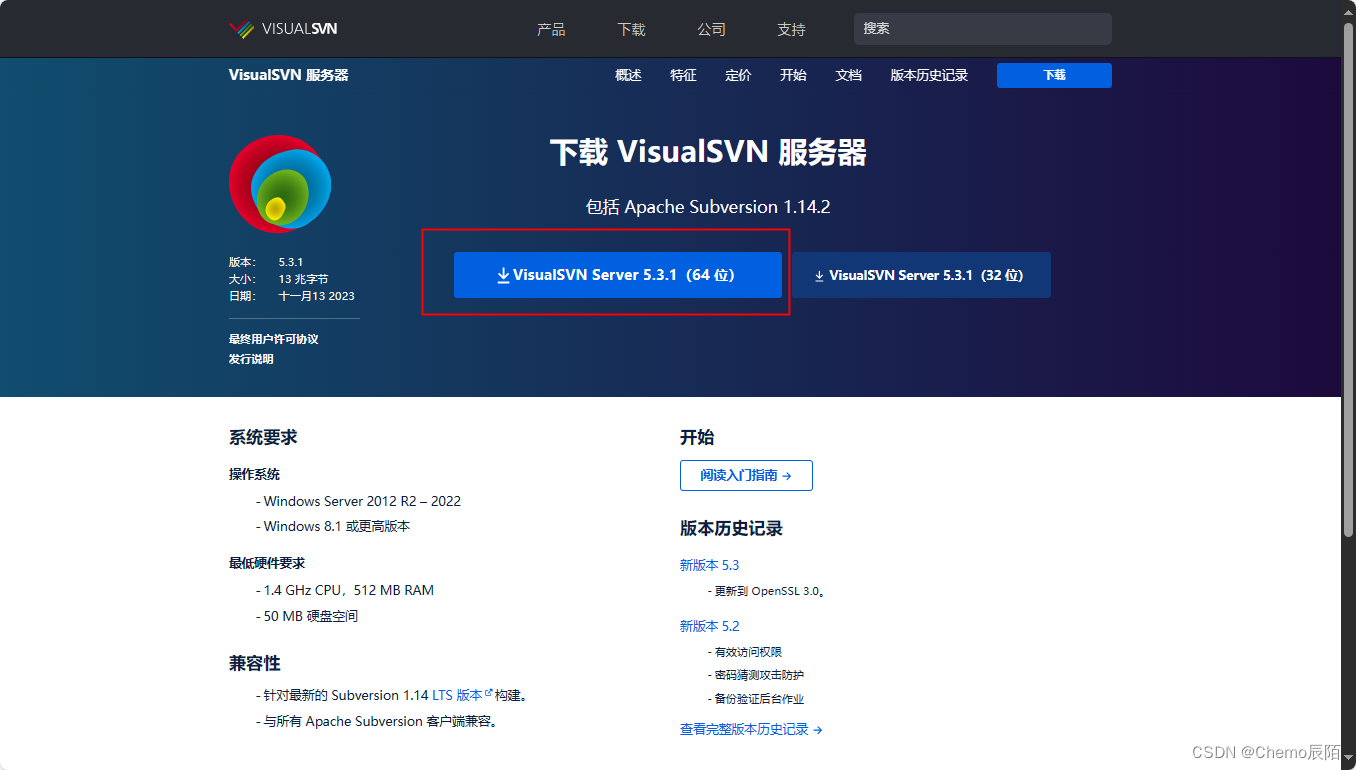This screenshot has height=770, width=1356.
Task: Go to the 特征 section tab
Action: pos(683,75)
